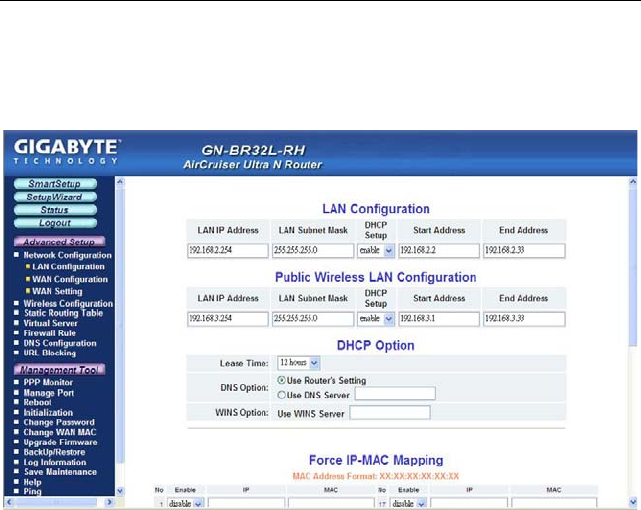This screenshot has width=641, height=510.
Task: Open the Help link in sidebar
Action: pos(32,482)
